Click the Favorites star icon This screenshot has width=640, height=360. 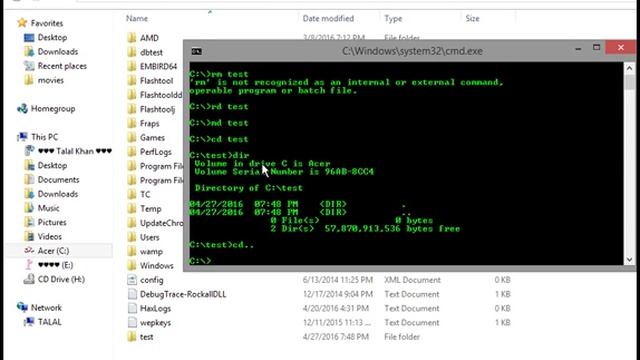tap(22, 23)
